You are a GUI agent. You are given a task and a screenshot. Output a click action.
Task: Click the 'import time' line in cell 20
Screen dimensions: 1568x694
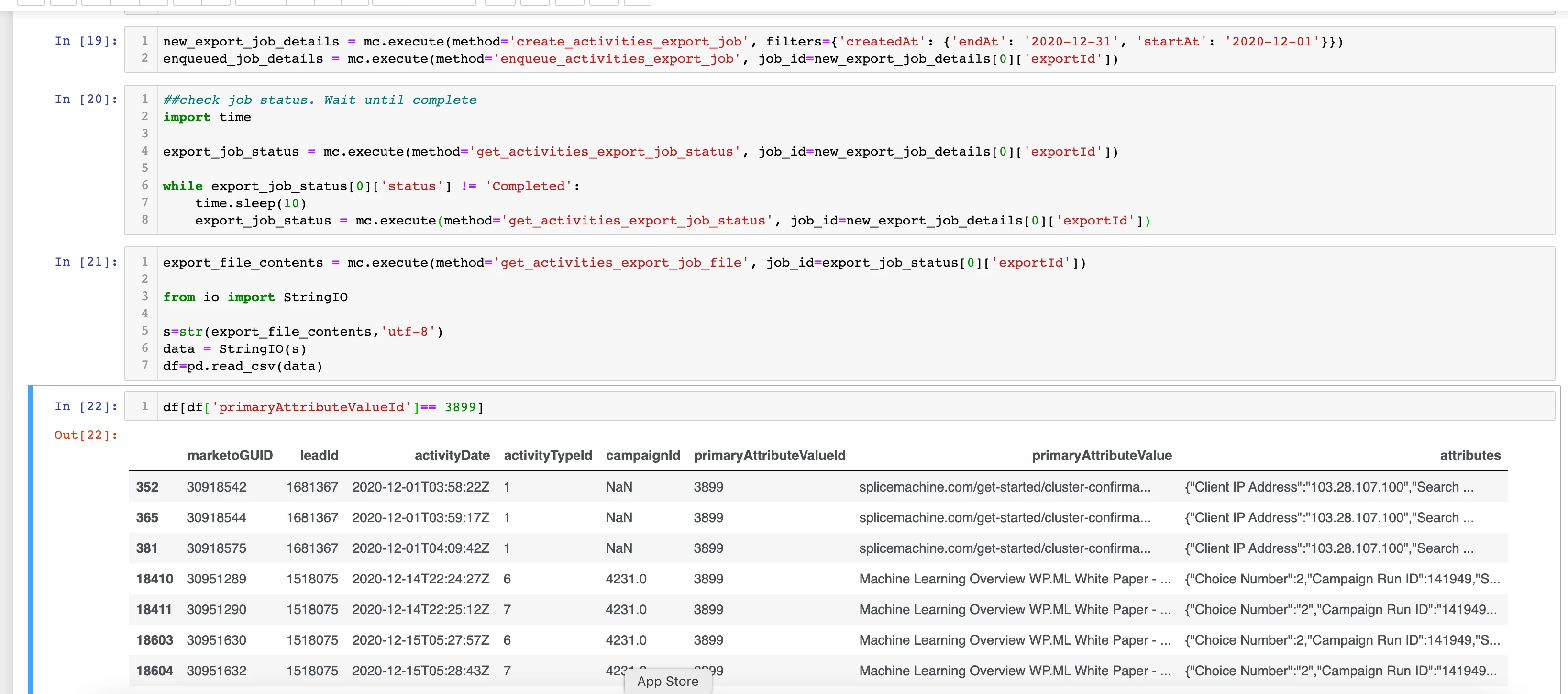point(207,117)
